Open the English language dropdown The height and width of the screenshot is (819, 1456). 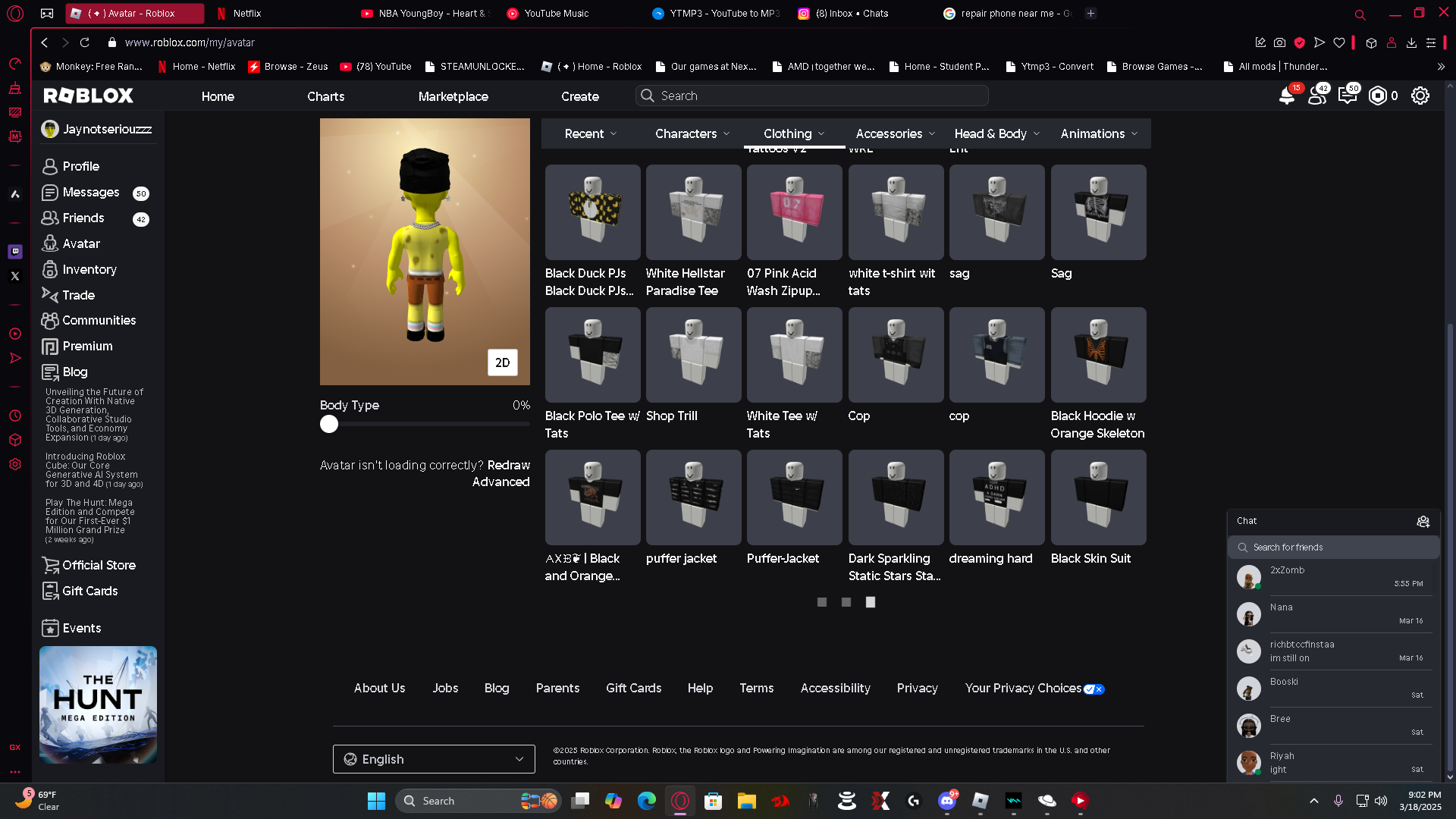(434, 759)
